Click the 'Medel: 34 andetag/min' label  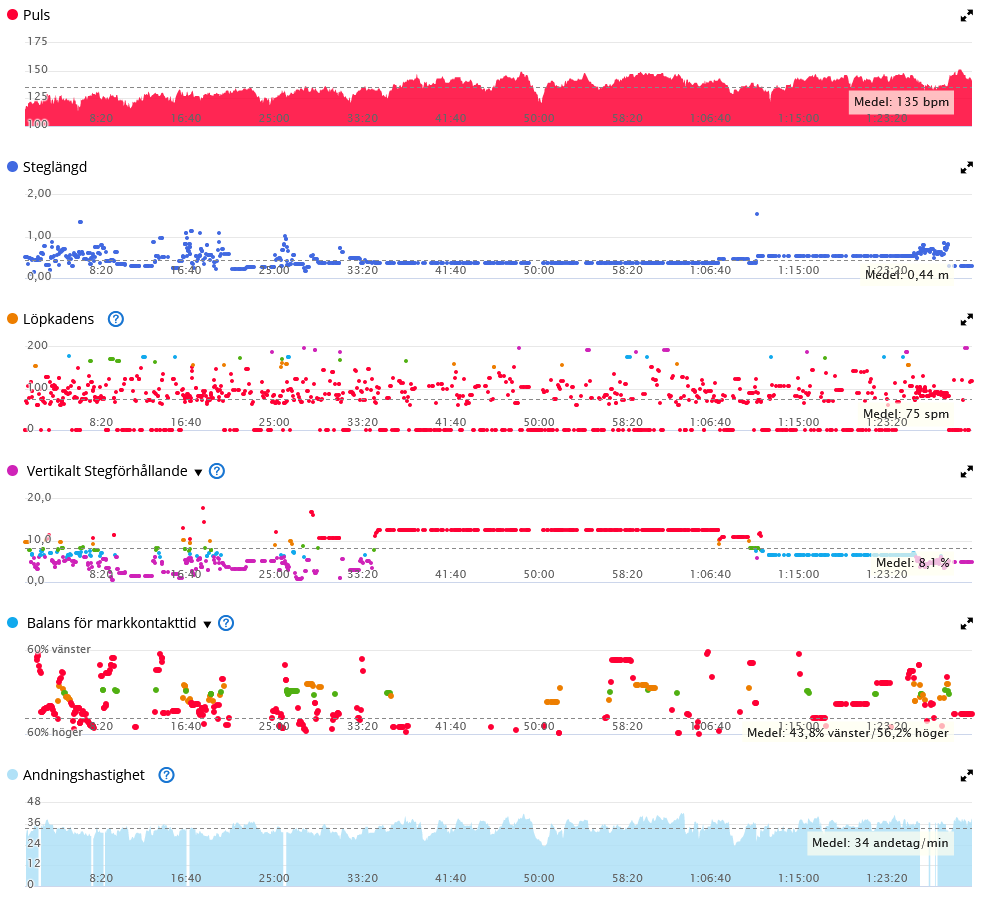coord(880,843)
